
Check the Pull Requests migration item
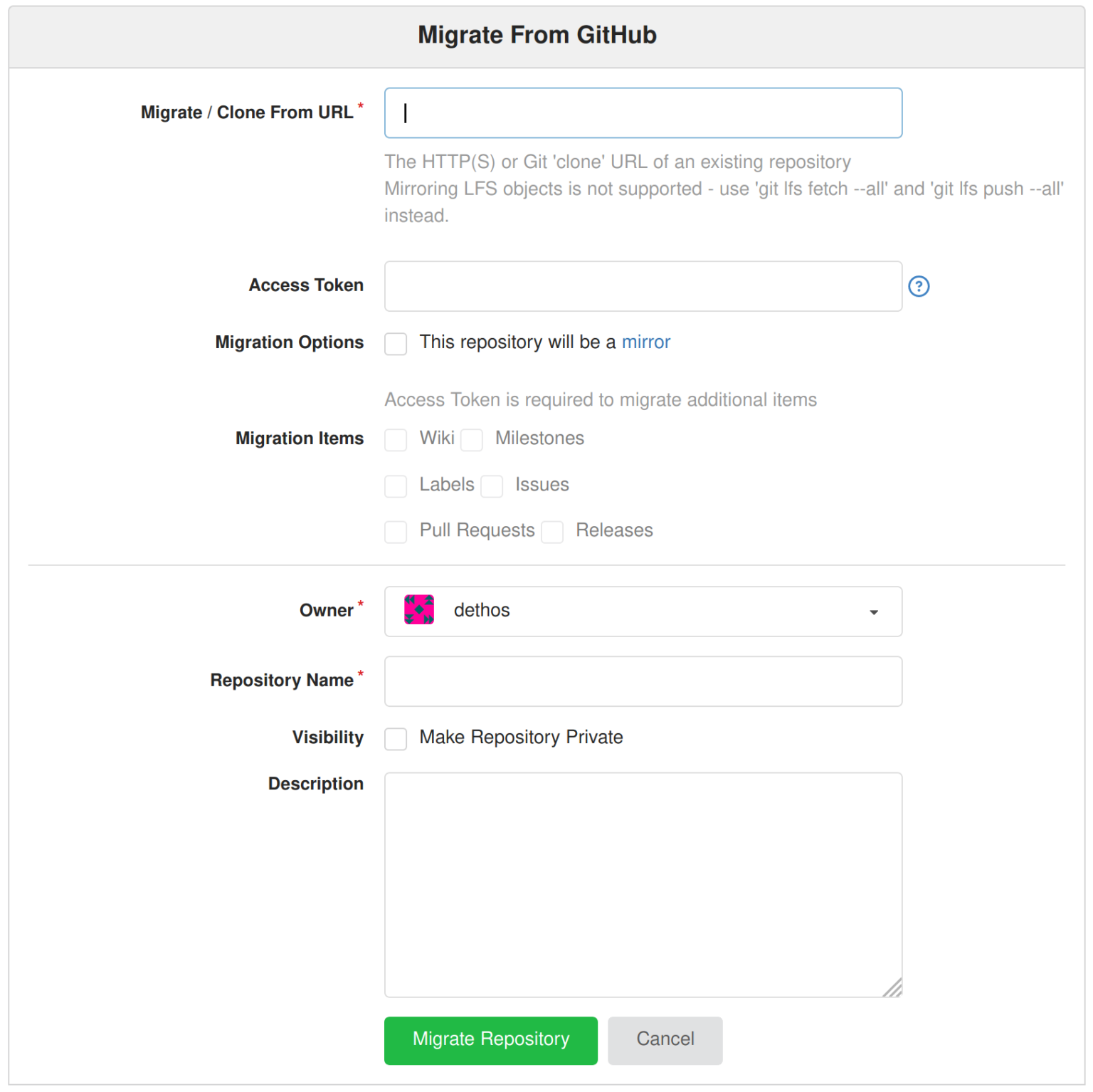396,532
